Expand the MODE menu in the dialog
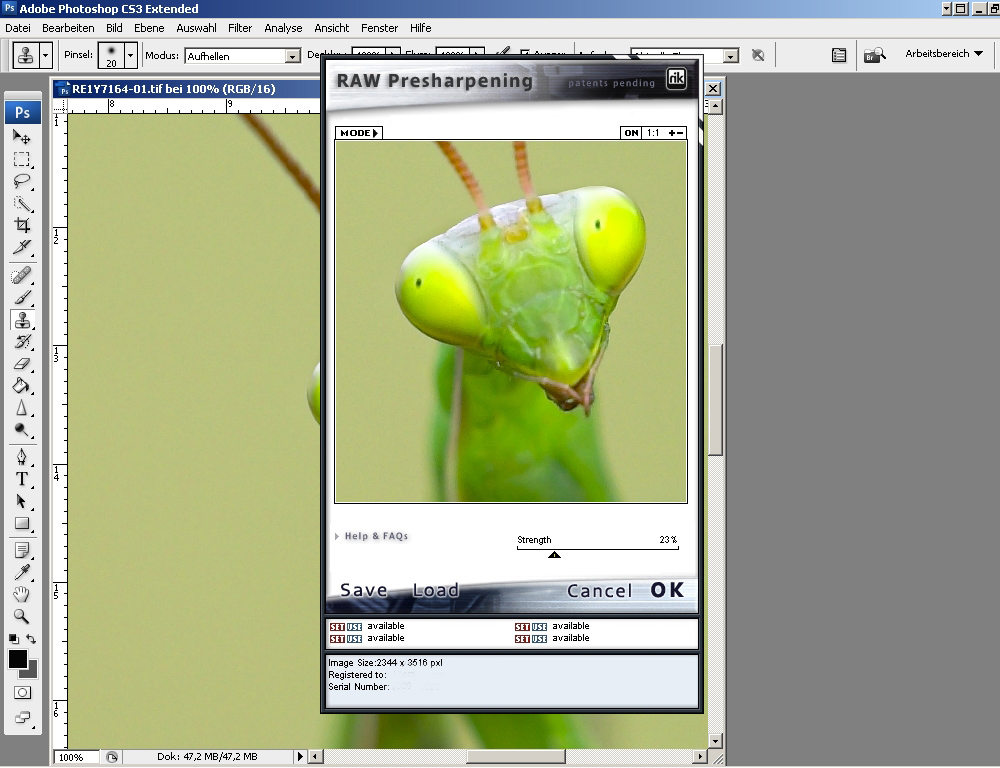Screen dimensions: 1000x768 coord(358,133)
